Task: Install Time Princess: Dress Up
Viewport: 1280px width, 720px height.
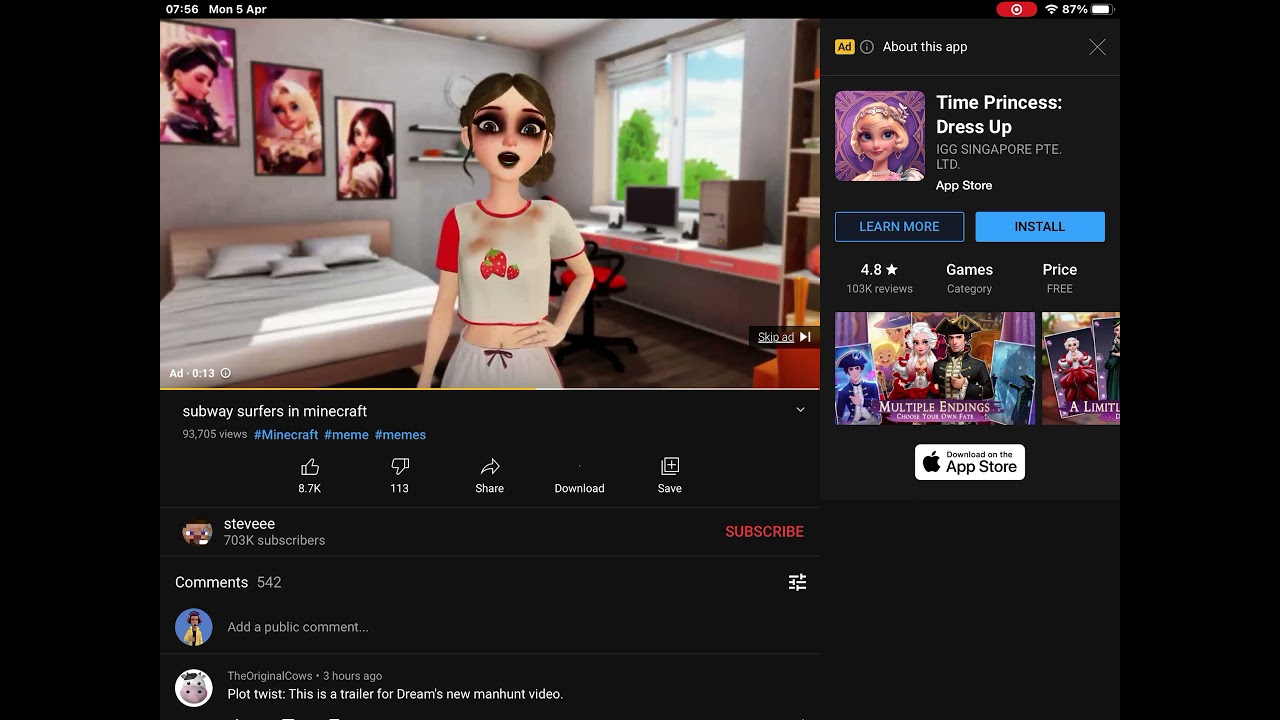Action: [x=1040, y=227]
